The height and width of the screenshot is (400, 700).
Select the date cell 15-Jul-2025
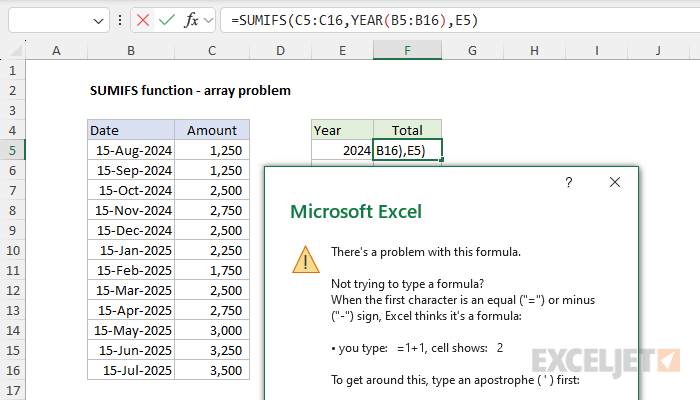point(131,371)
